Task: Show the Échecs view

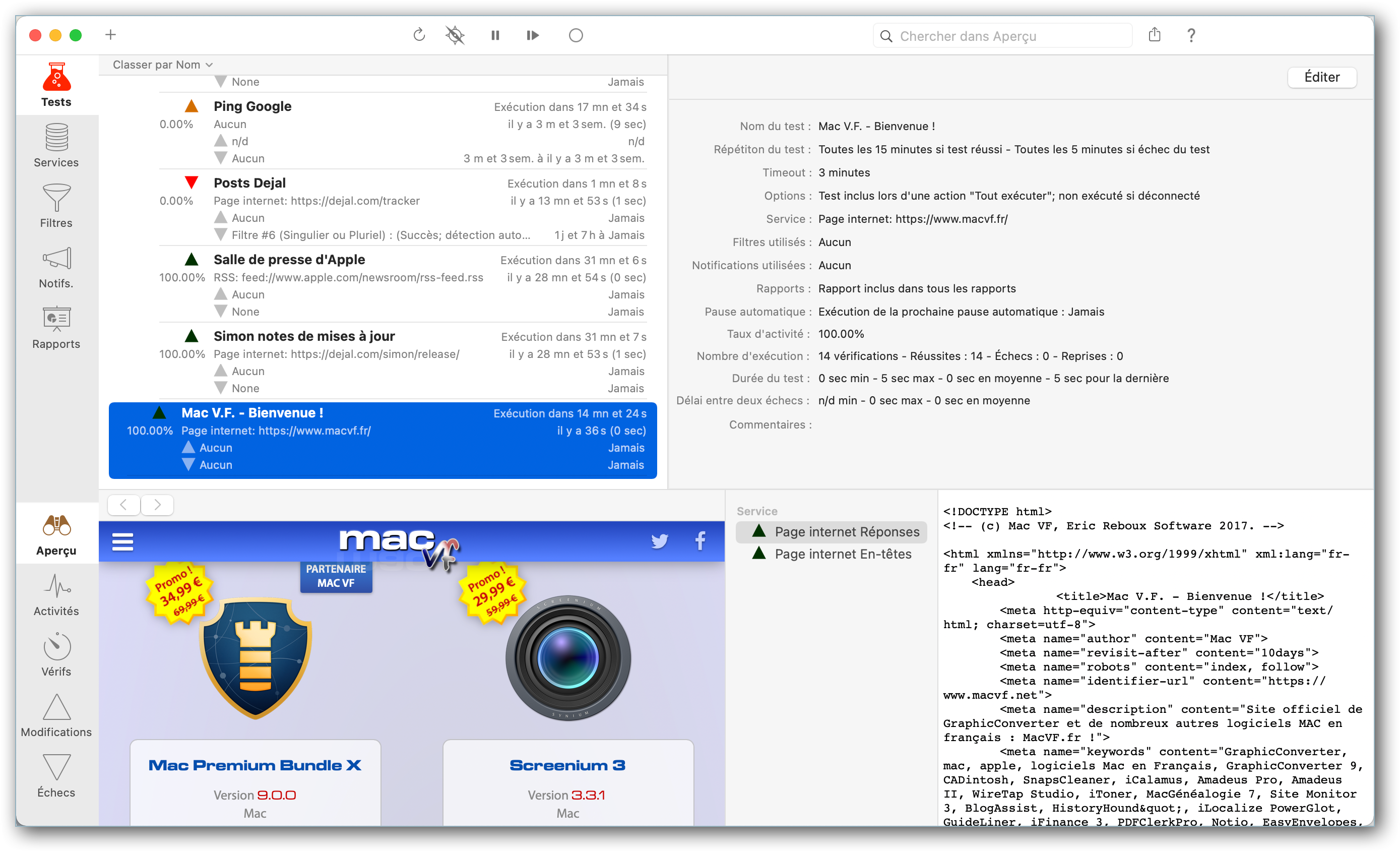Action: click(x=56, y=775)
